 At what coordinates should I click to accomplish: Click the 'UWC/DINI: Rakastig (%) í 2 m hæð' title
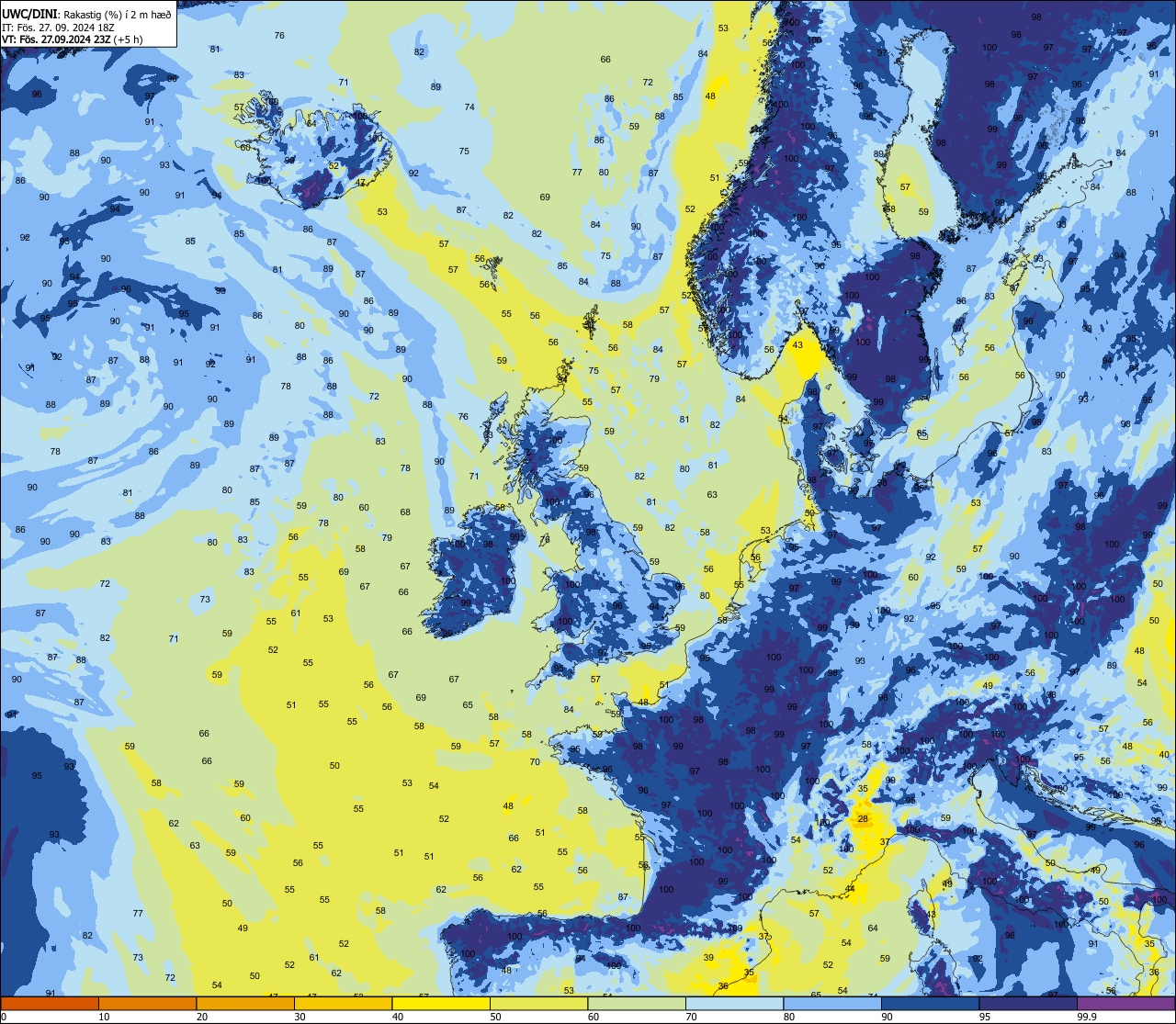(x=86, y=14)
